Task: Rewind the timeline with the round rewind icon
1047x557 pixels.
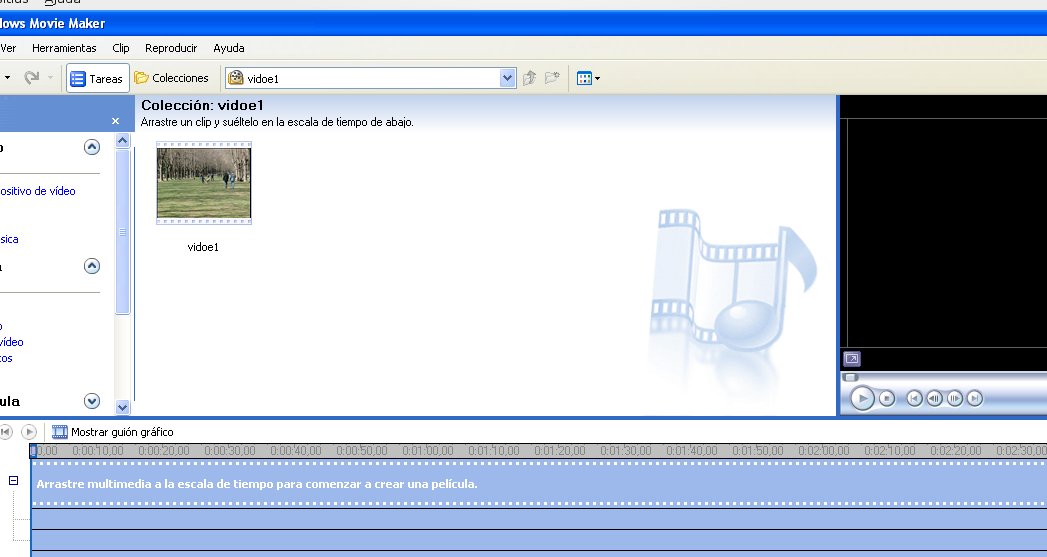Action: (x=5, y=432)
